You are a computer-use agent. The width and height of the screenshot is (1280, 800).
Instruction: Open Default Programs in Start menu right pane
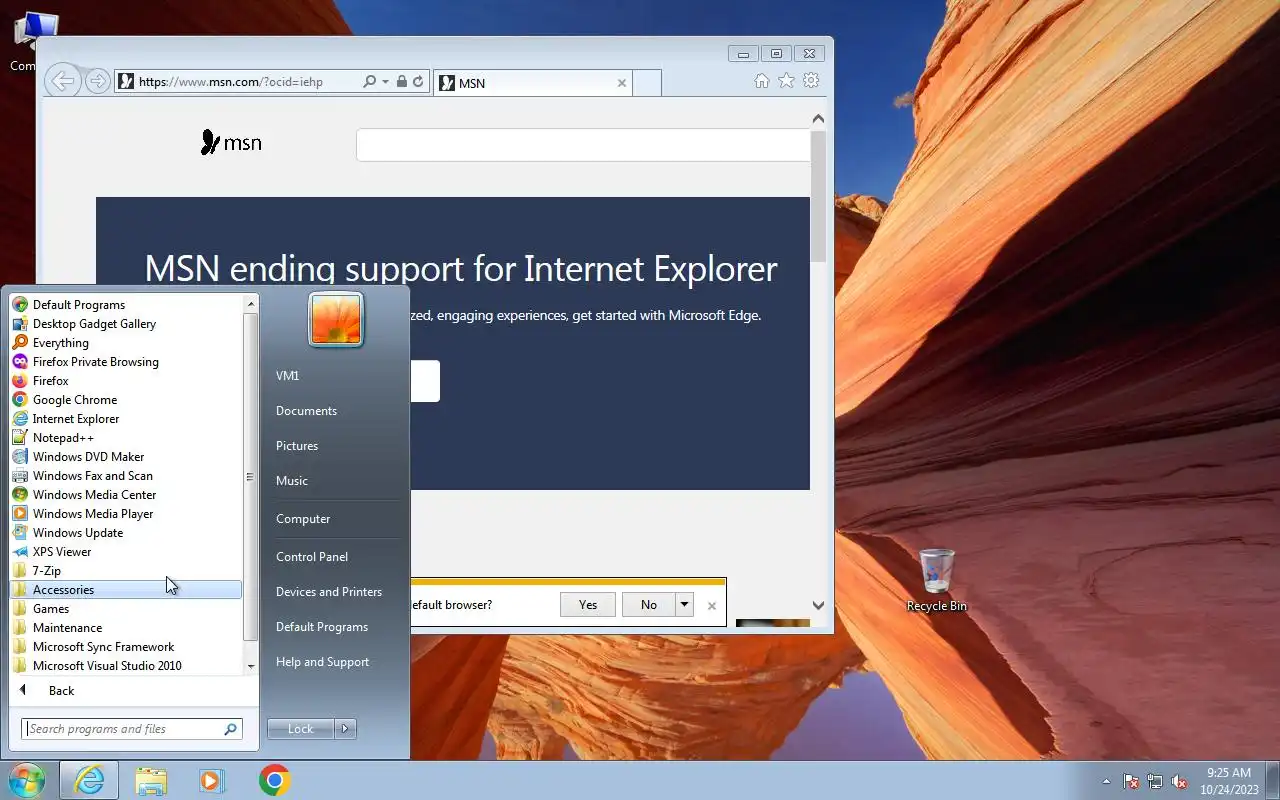click(x=335, y=627)
